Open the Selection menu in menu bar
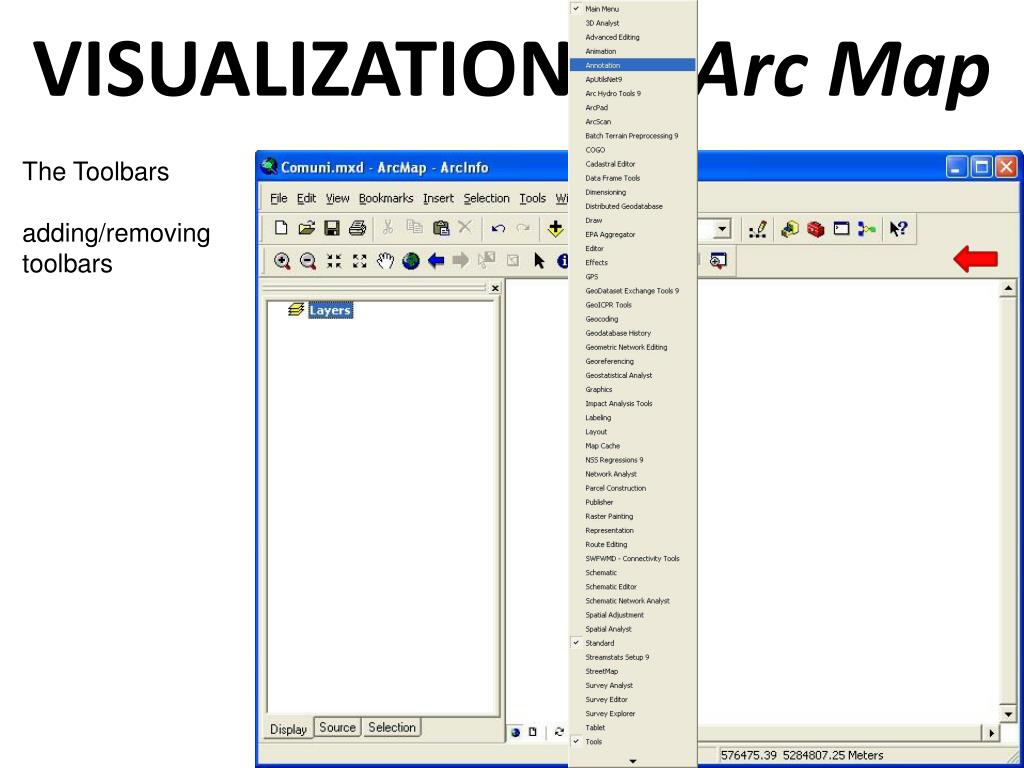The image size is (1024, 768). pos(487,199)
